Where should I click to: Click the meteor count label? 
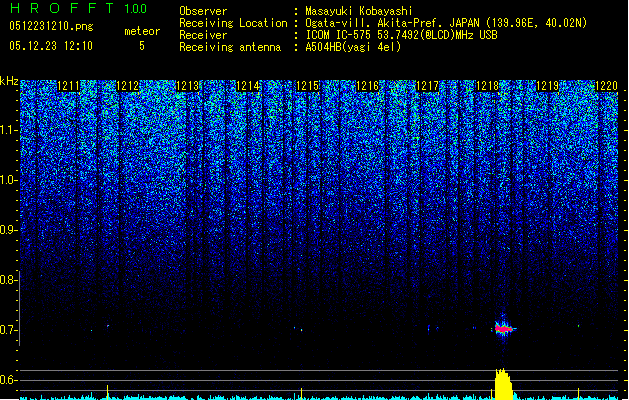142,31
